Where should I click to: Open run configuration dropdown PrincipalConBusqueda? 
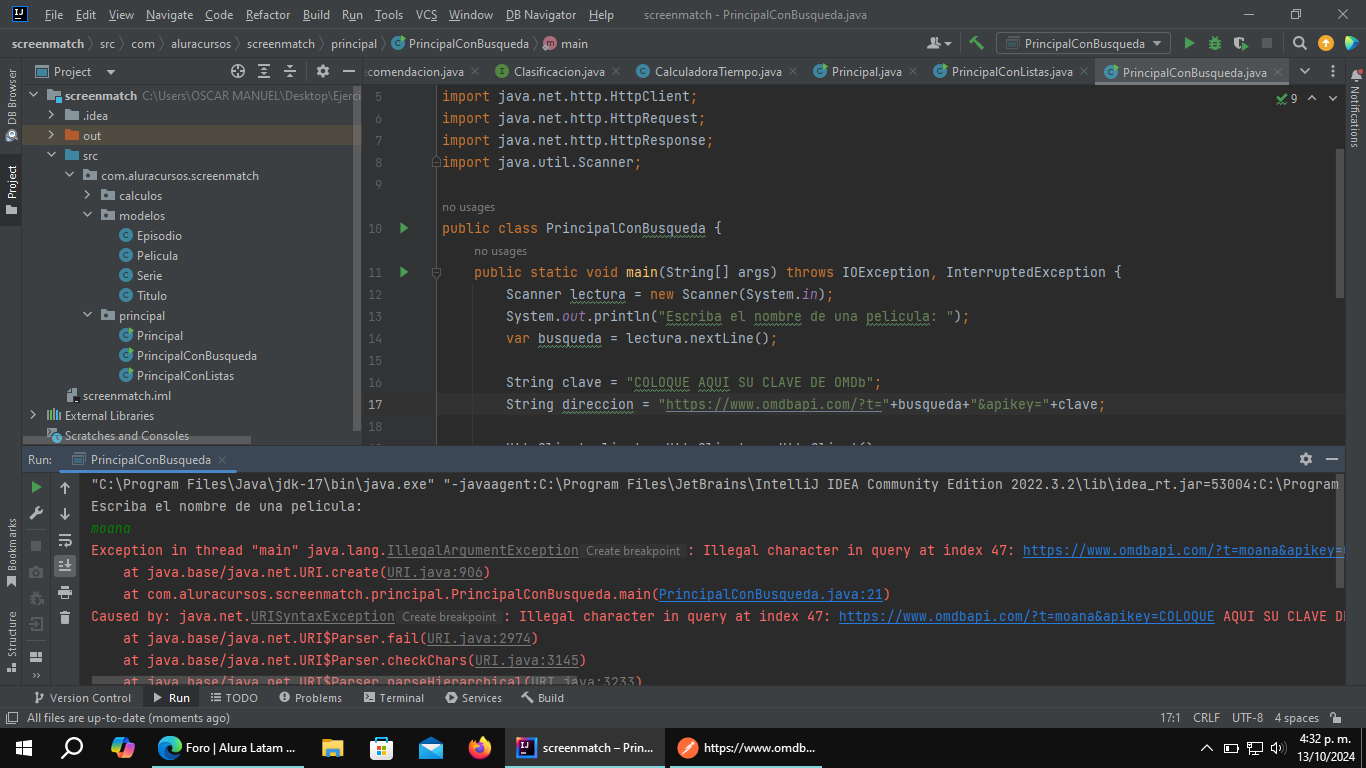(1084, 43)
